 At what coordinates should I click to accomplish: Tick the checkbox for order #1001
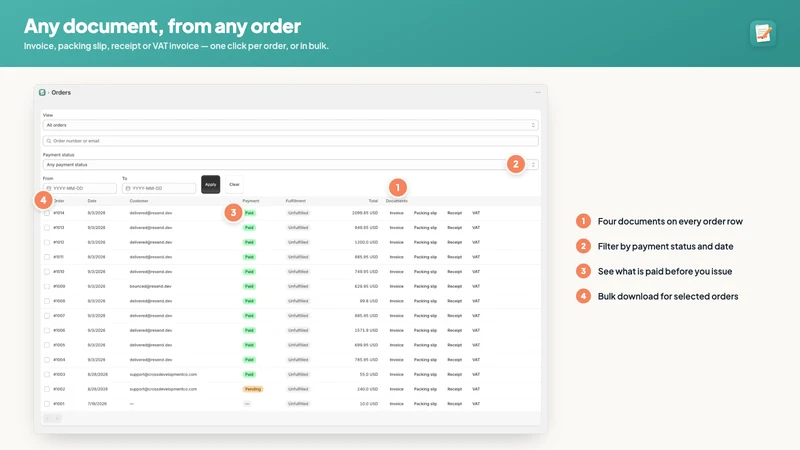pyautogui.click(x=47, y=404)
